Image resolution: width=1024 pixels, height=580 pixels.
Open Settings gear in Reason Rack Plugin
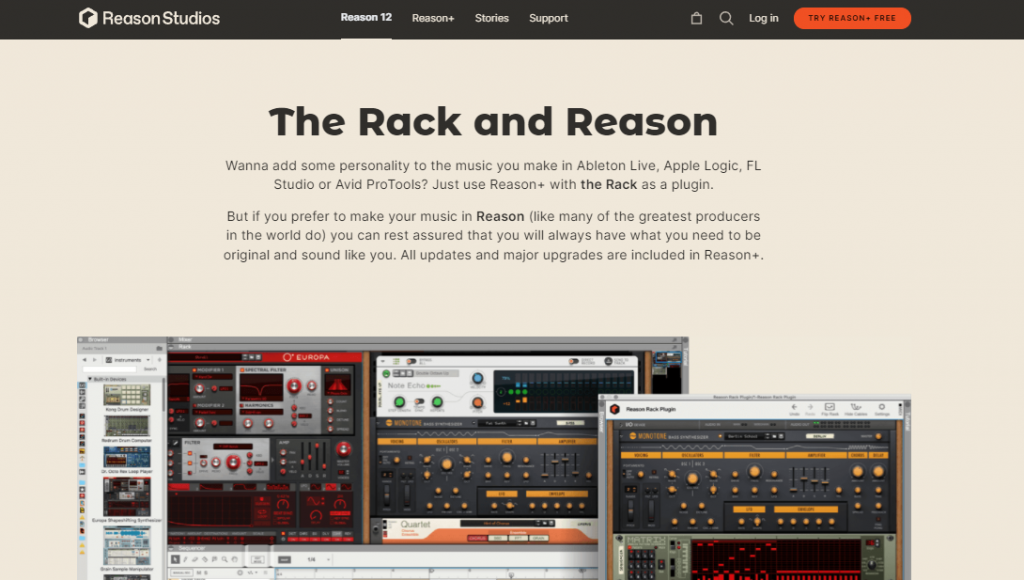pos(882,409)
